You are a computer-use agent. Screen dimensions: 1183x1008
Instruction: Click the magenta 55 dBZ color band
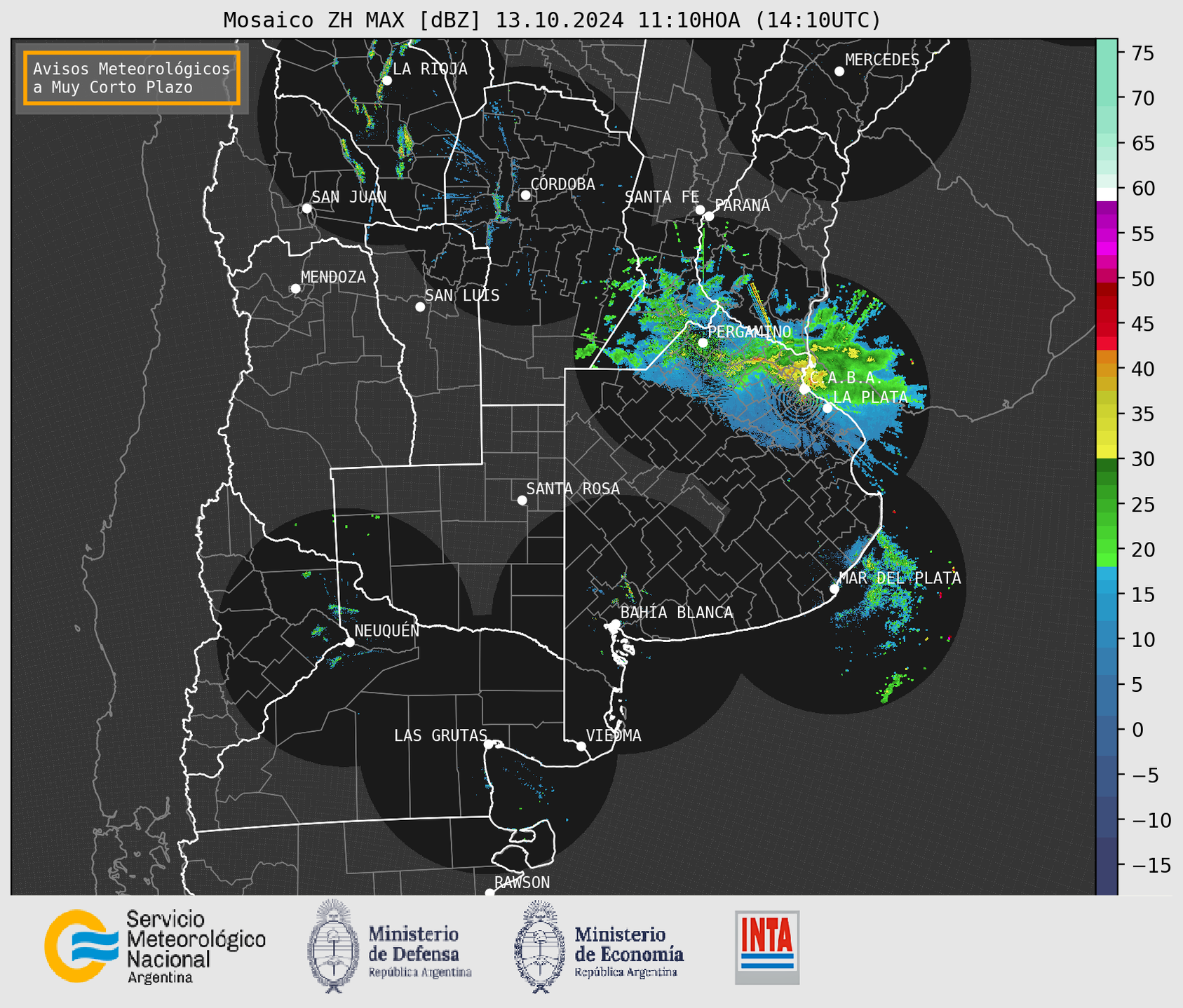pyautogui.click(x=1107, y=233)
